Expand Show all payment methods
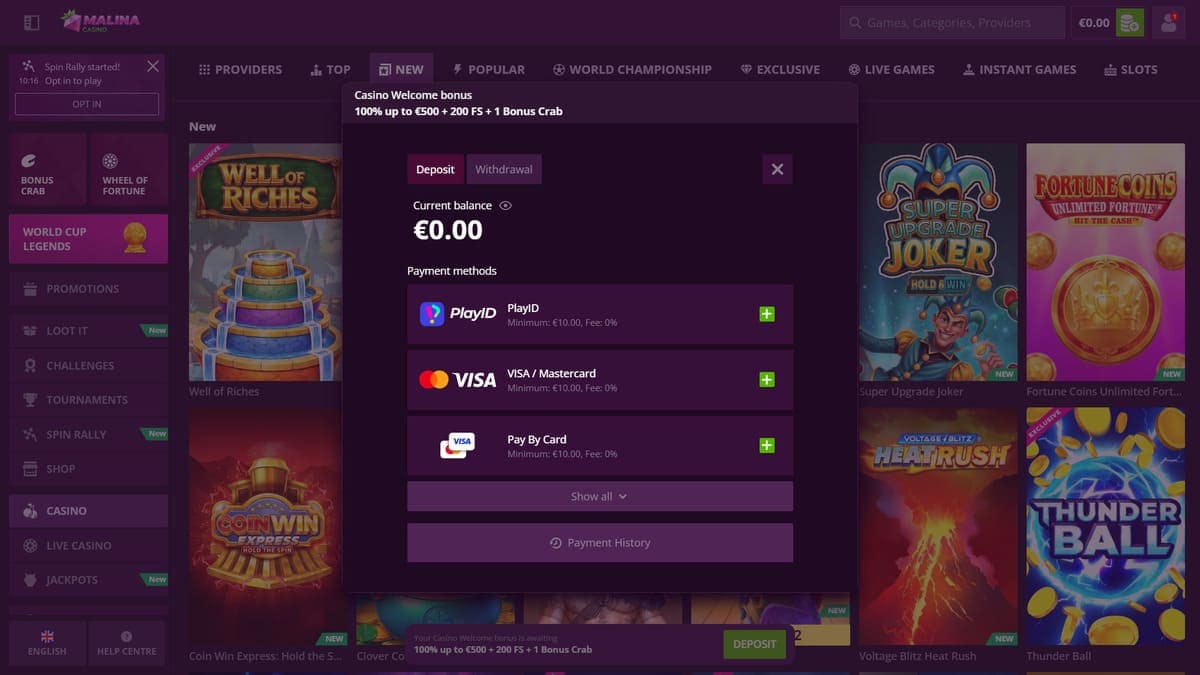 600,496
